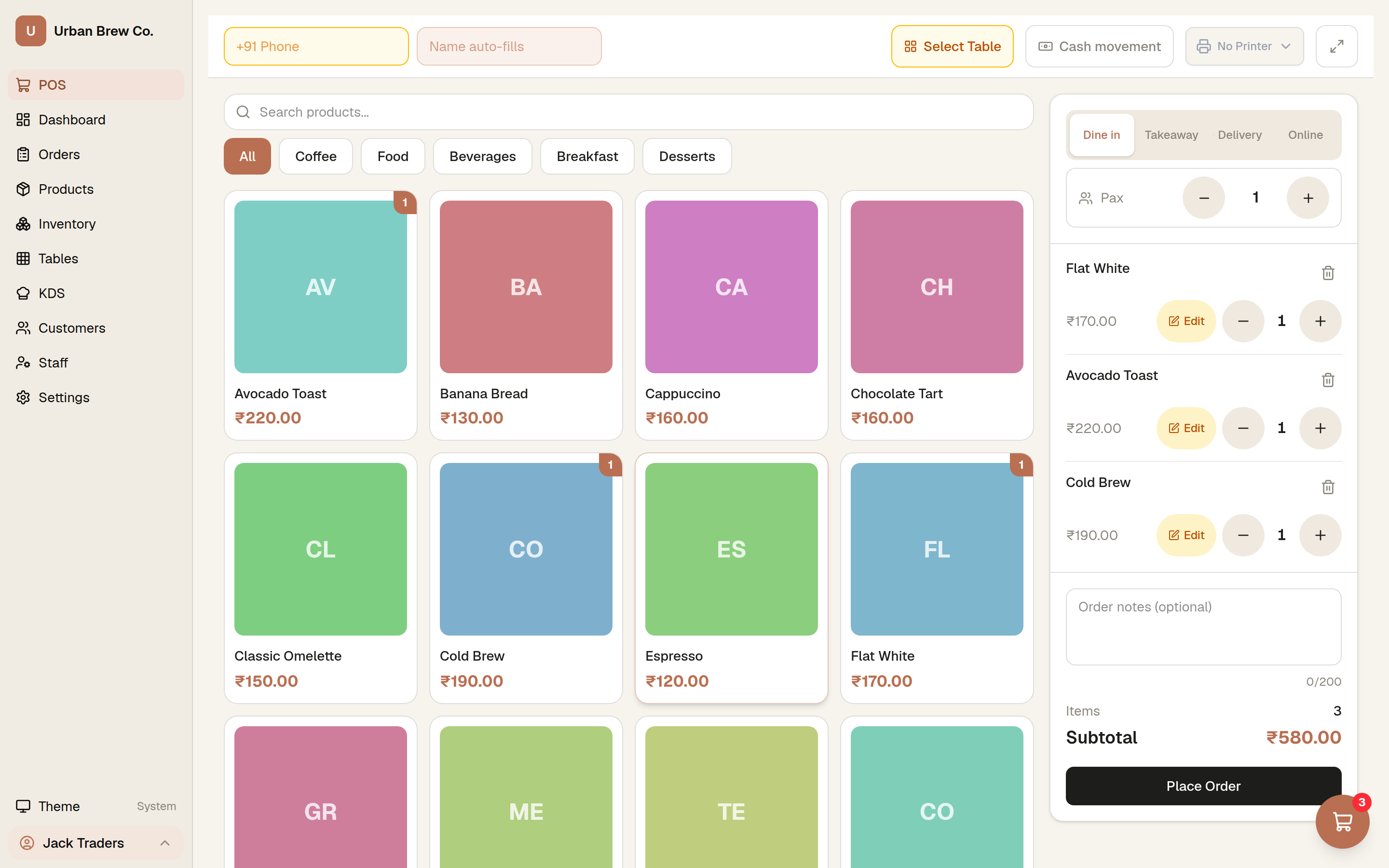
Task: Add Banana Bread to the order
Action: pyautogui.click(x=526, y=315)
